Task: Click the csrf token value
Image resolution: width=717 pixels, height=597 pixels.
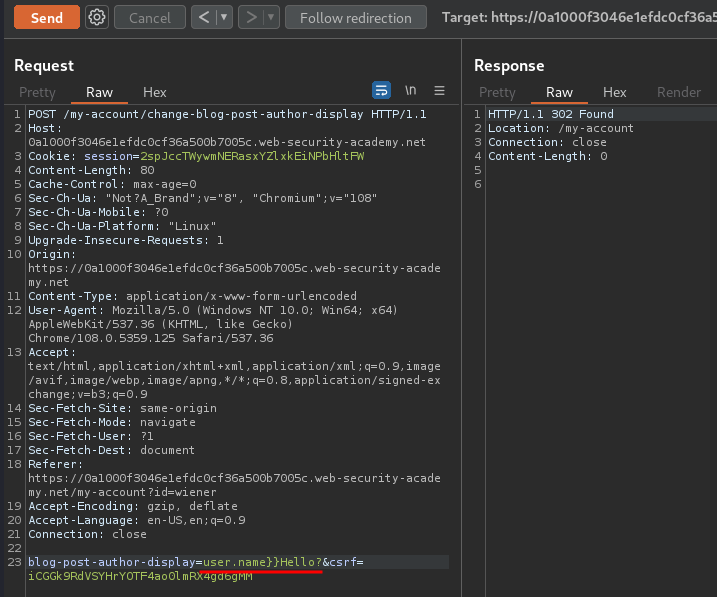Action: 140,576
